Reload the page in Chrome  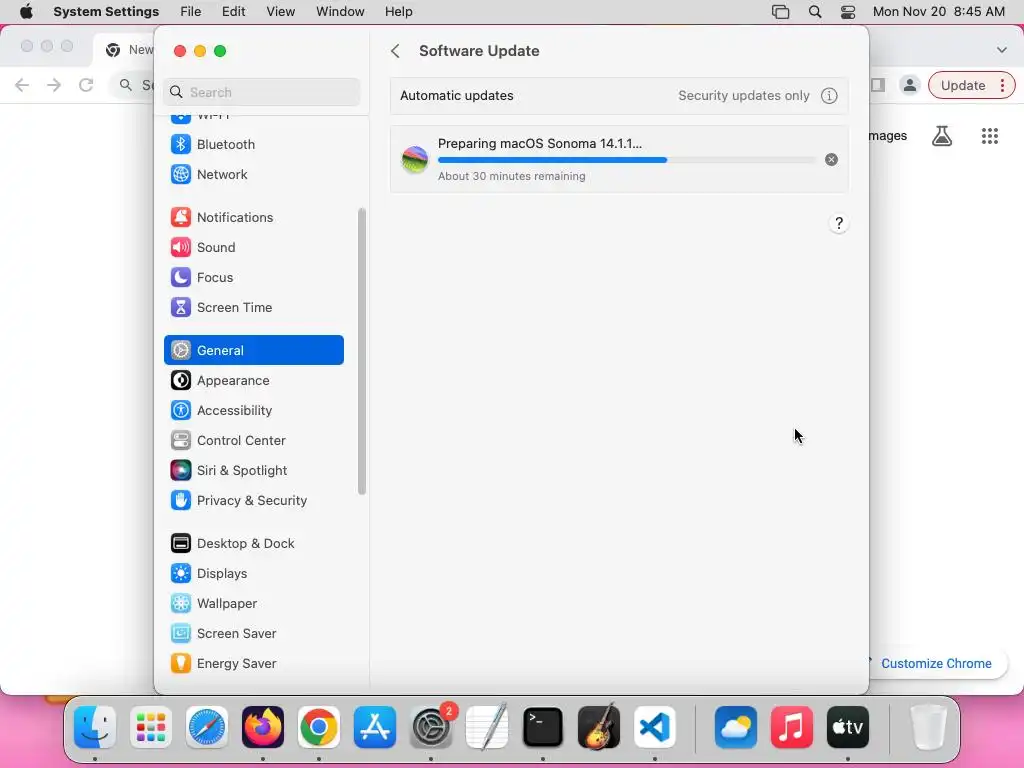pyautogui.click(x=86, y=85)
